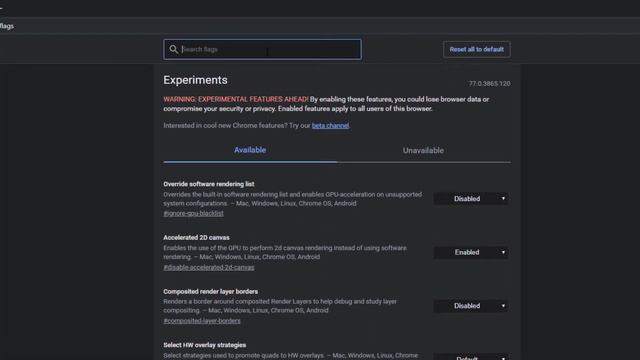The width and height of the screenshot is (640, 360).
Task: Click Accelerated 2D canvas title
Action: coord(196,238)
